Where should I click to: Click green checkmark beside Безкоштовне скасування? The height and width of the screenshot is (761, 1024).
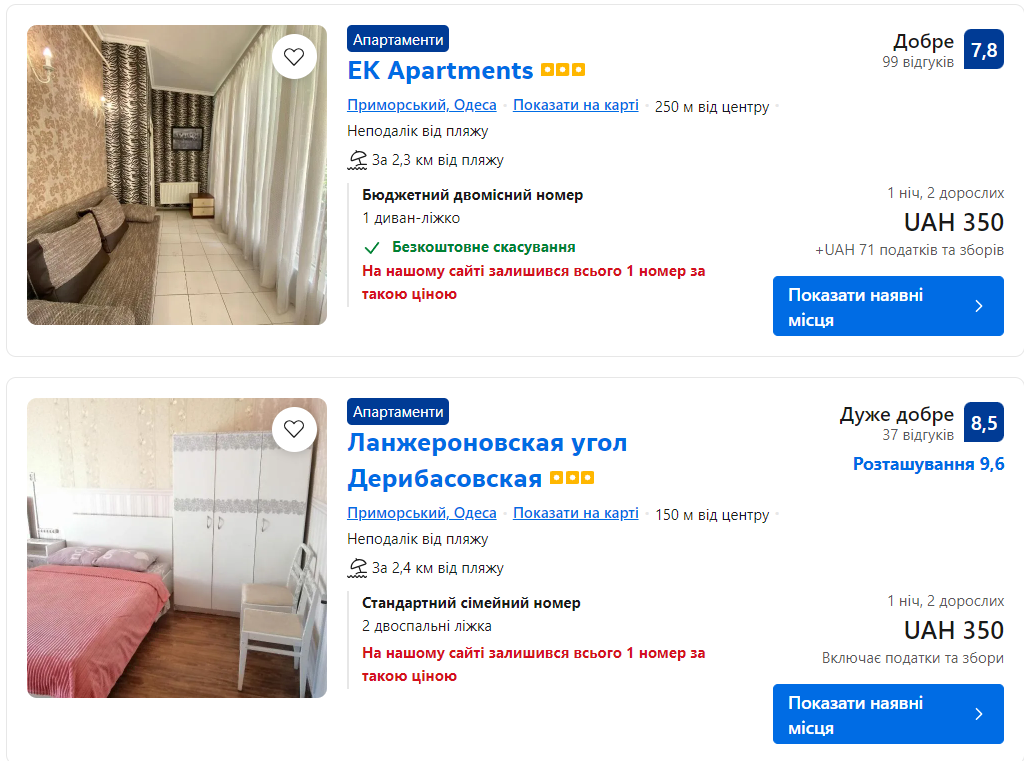372,247
